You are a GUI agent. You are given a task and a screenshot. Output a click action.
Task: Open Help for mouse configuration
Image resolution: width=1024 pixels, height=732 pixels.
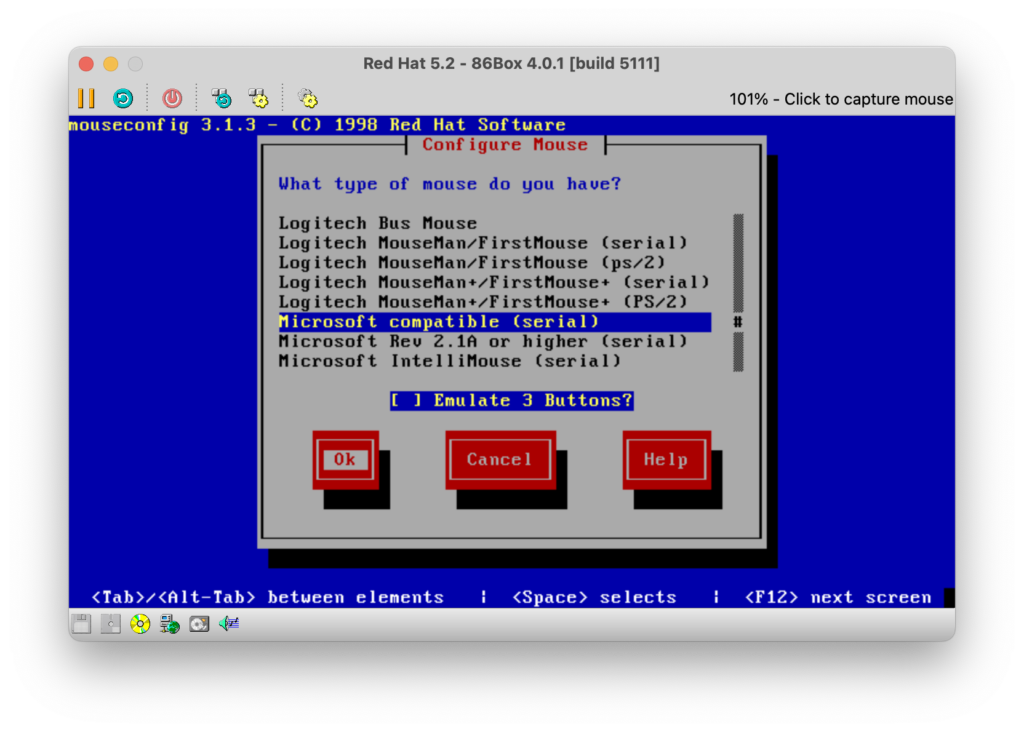(x=667, y=460)
